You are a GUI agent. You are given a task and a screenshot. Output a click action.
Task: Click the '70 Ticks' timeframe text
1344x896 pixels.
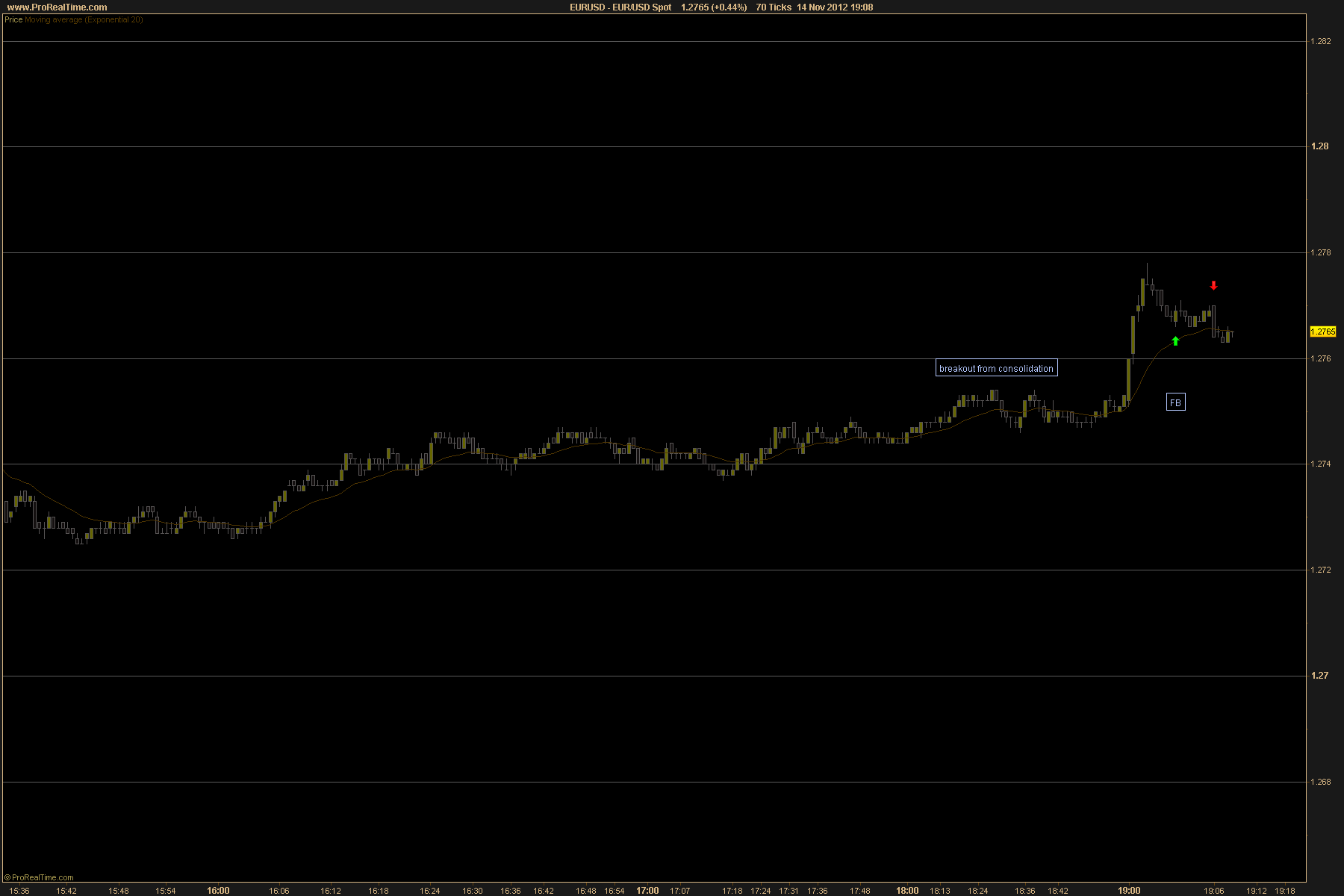pos(774,7)
